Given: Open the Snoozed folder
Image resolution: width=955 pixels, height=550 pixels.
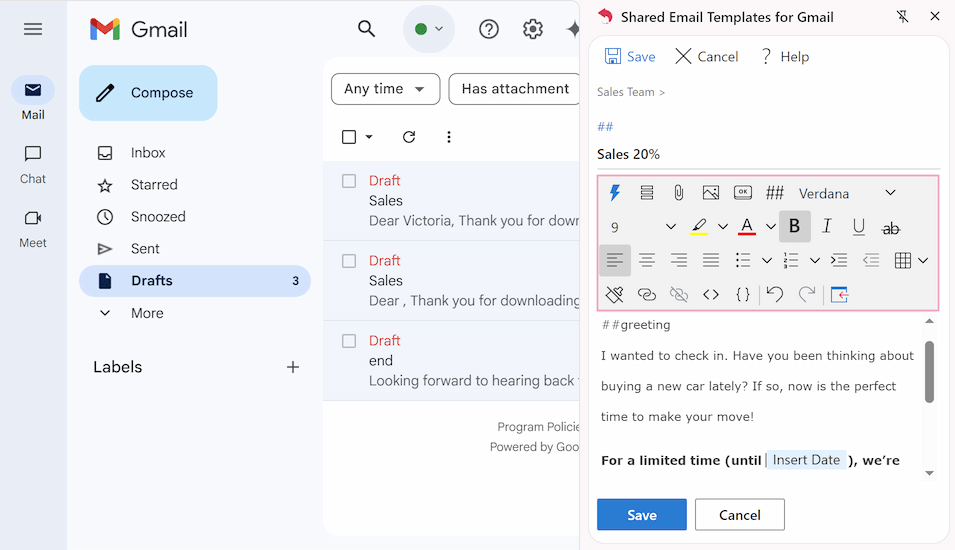Looking at the screenshot, I should coord(158,217).
